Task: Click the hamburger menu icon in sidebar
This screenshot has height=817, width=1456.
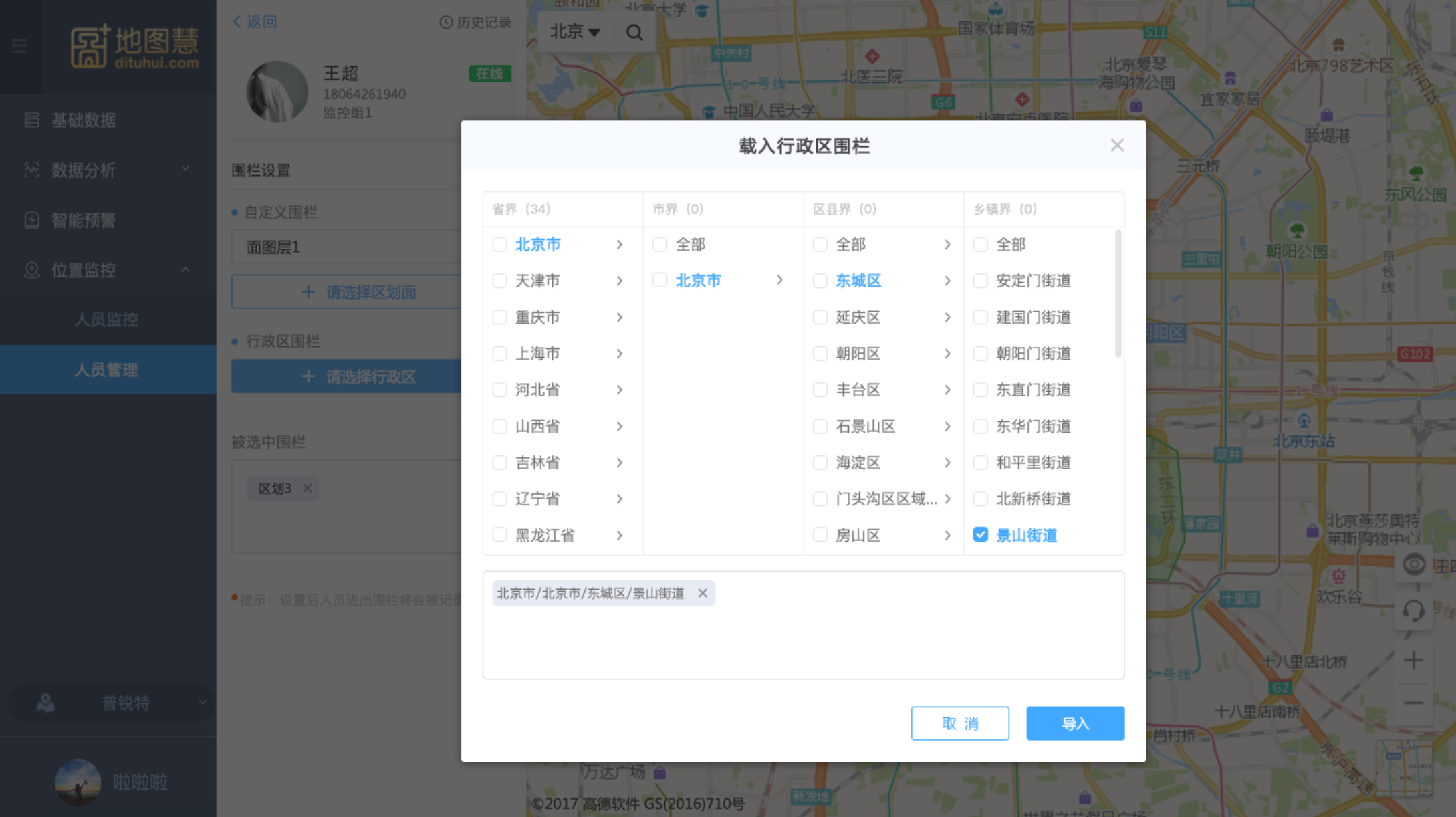Action: 19,45
